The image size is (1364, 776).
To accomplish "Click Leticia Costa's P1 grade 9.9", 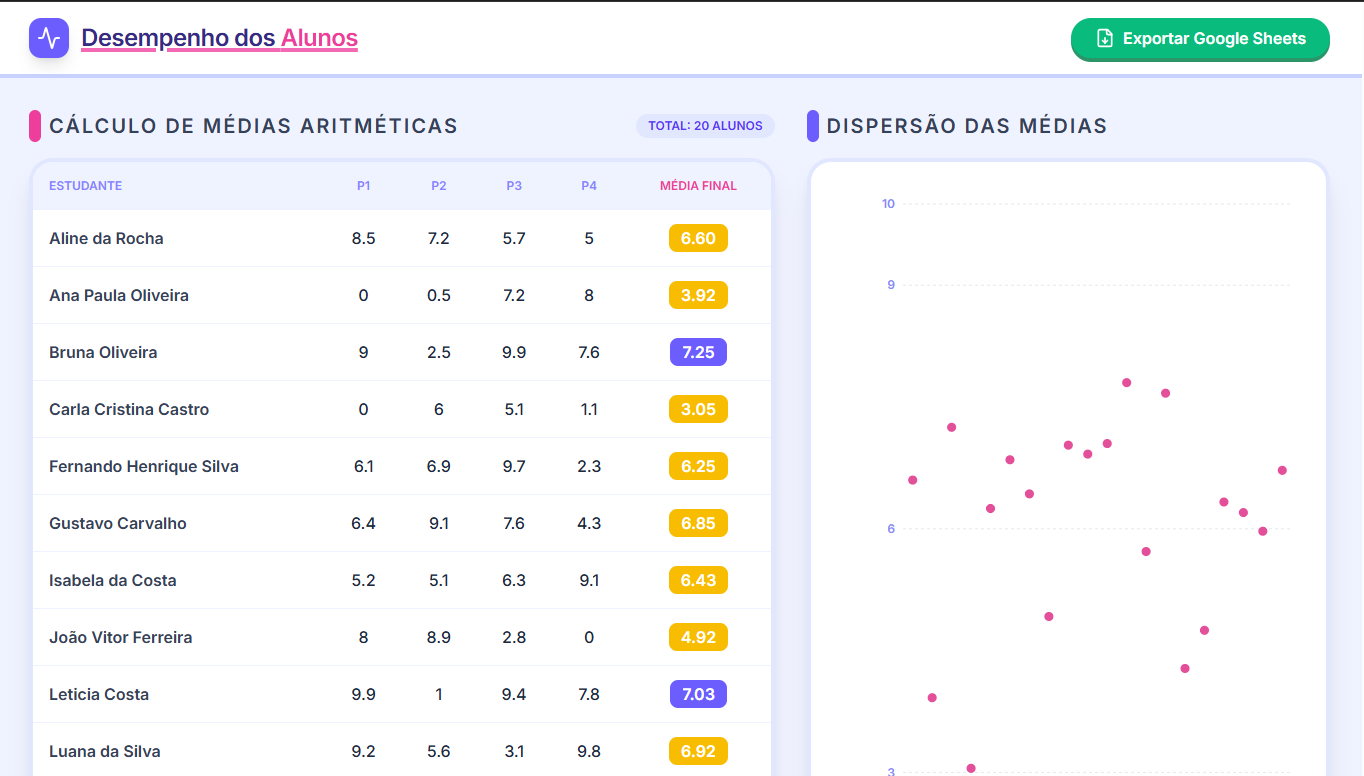I will click(x=364, y=694).
